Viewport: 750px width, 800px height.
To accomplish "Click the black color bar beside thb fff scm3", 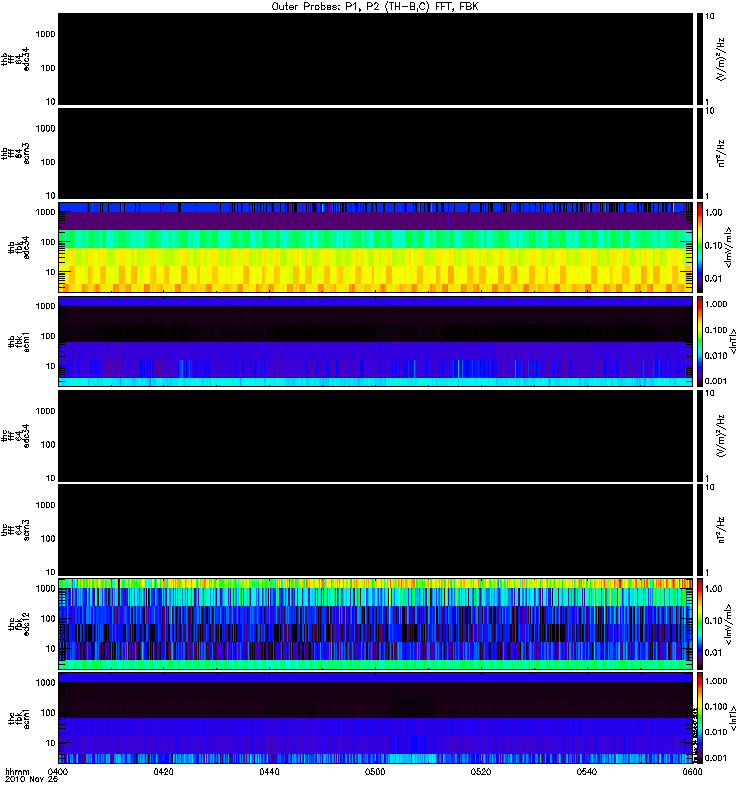I will (x=700, y=153).
